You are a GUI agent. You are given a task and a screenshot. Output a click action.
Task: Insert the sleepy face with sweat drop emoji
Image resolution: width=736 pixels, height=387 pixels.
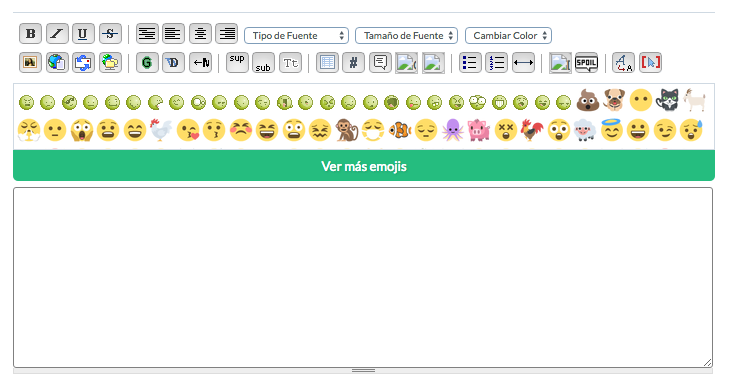(x=691, y=130)
